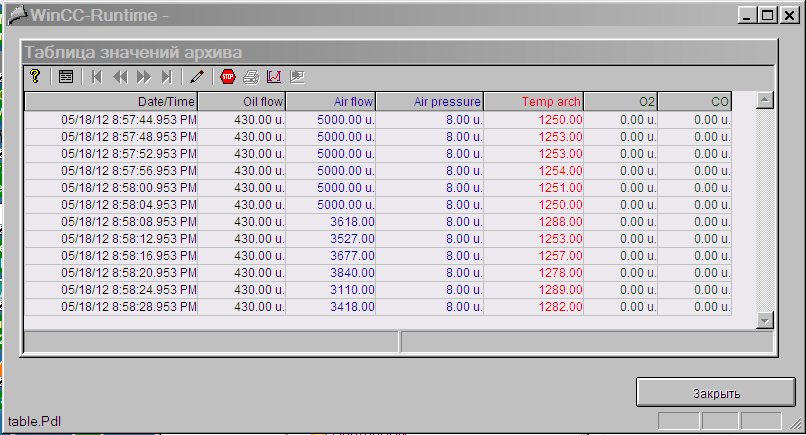The height and width of the screenshot is (435, 806).
Task: Select the Air flow column header
Action: tap(331, 102)
